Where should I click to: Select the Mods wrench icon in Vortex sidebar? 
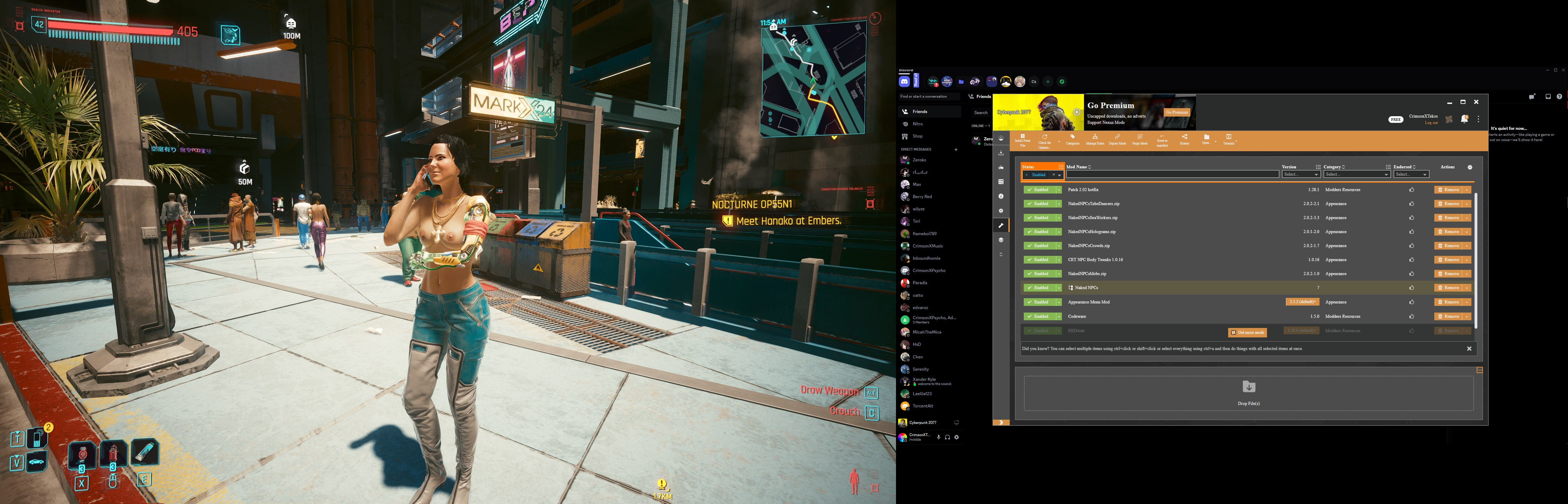(1001, 225)
